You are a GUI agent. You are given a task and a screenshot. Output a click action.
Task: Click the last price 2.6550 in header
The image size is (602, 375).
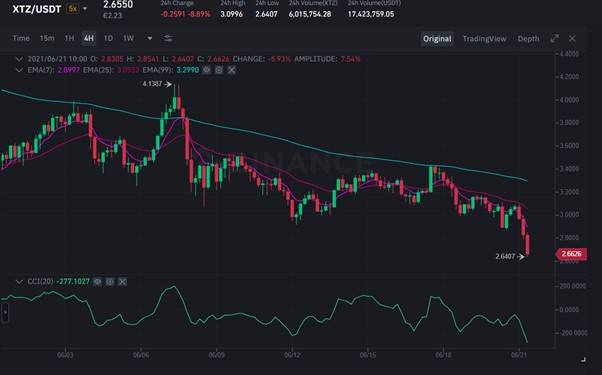118,5
